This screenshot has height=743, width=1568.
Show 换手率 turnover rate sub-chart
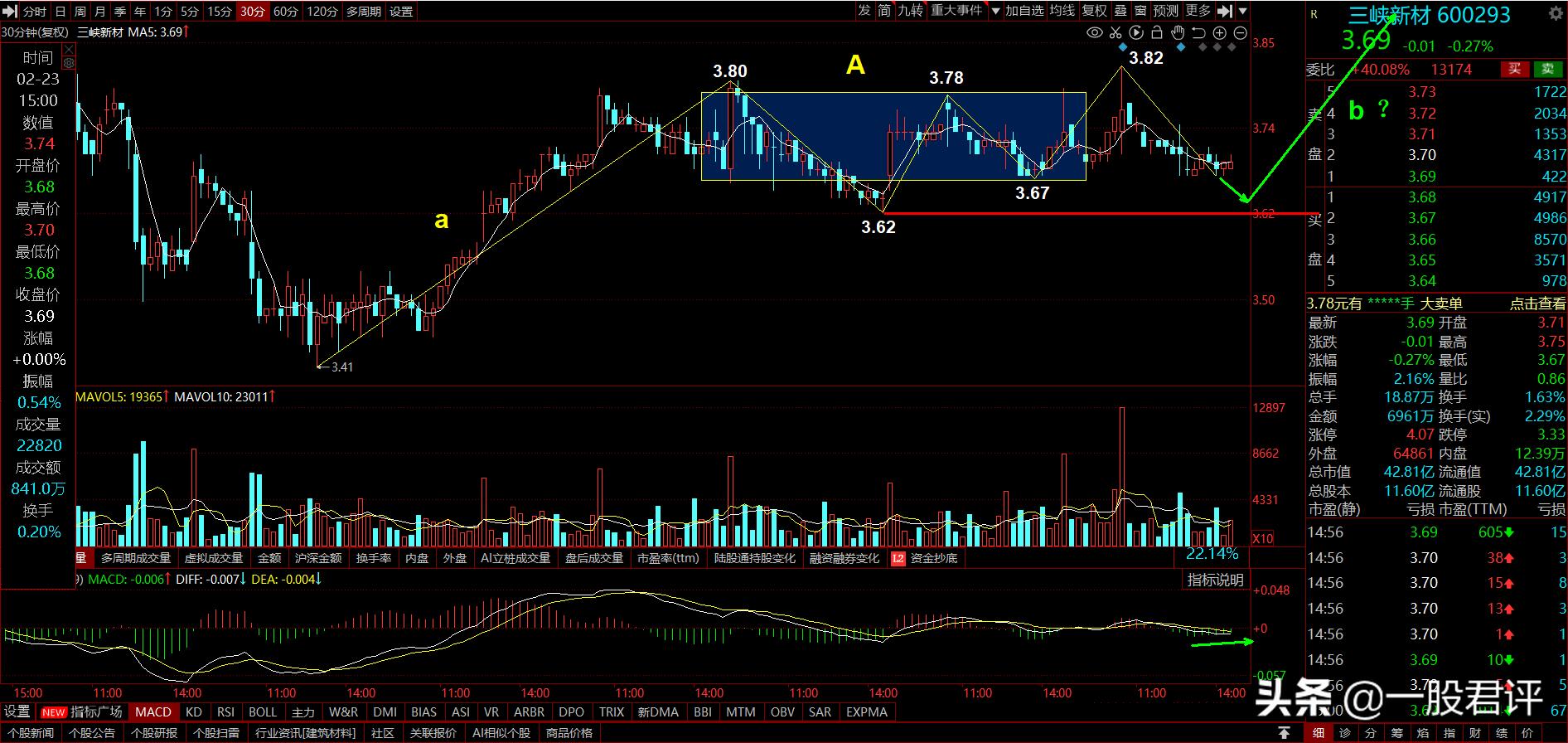point(374,558)
